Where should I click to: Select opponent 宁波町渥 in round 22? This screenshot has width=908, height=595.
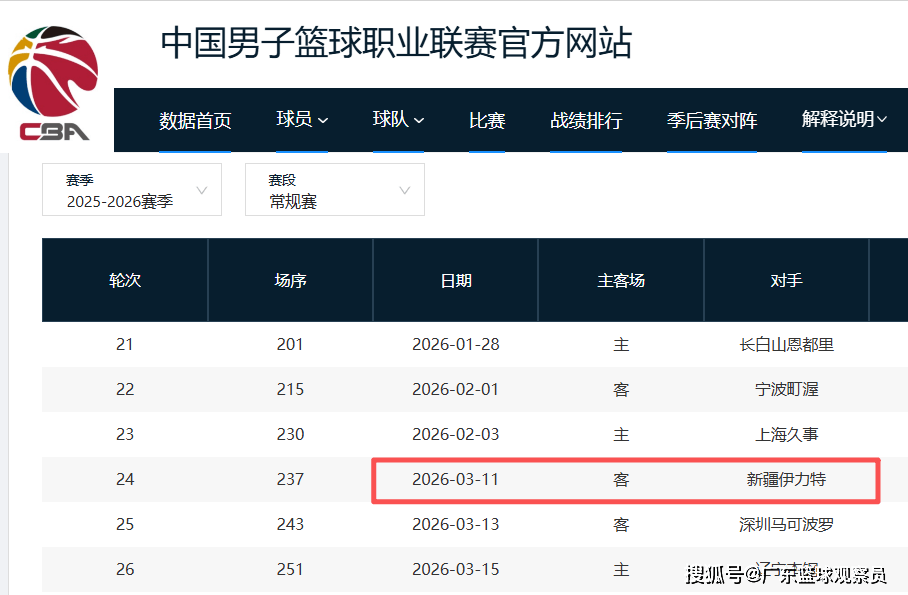pos(787,390)
